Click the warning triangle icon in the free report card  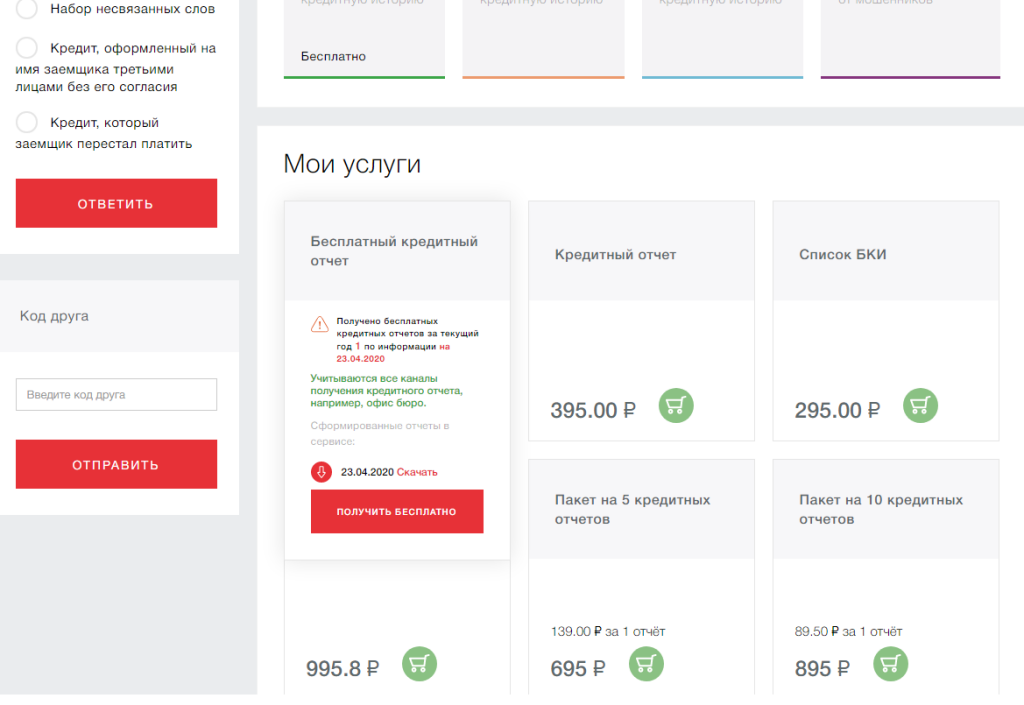click(320, 324)
